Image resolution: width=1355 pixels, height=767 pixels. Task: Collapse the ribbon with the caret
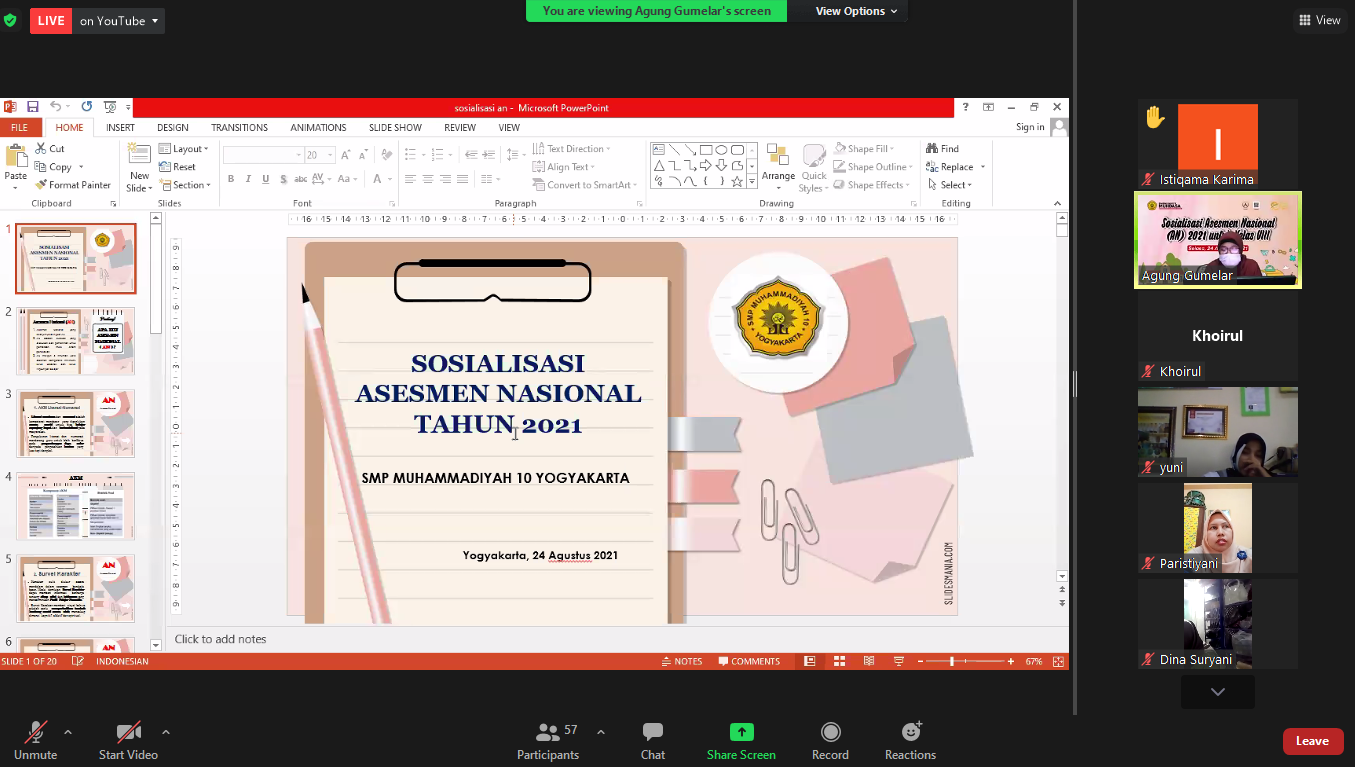coord(1058,203)
